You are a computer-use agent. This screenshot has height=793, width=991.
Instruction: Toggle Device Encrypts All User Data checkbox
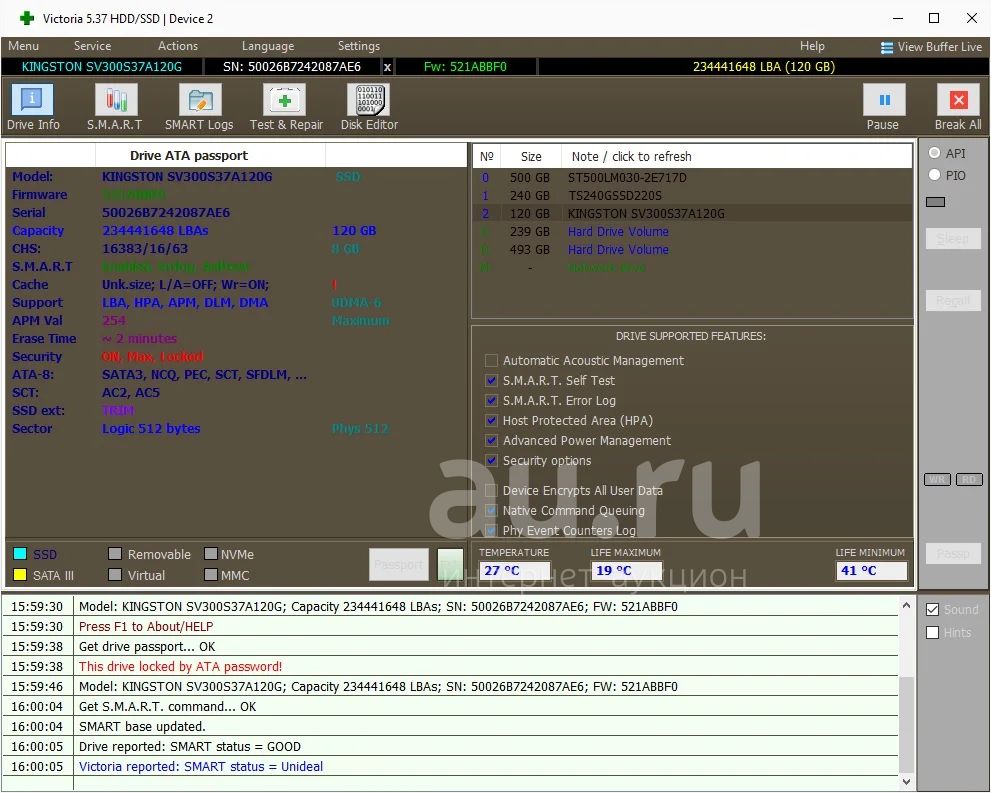point(490,490)
